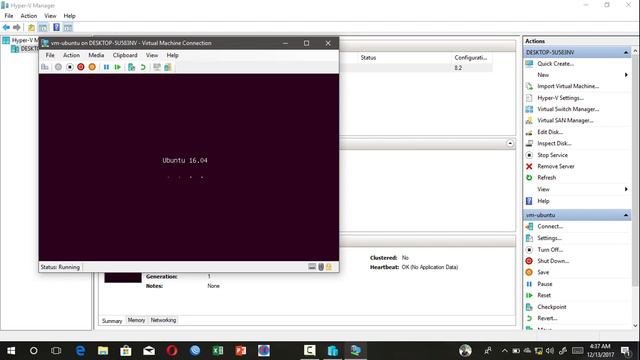Click Up One Level folder toolbar icon
The height and width of the screenshot is (360, 640).
point(31,27)
